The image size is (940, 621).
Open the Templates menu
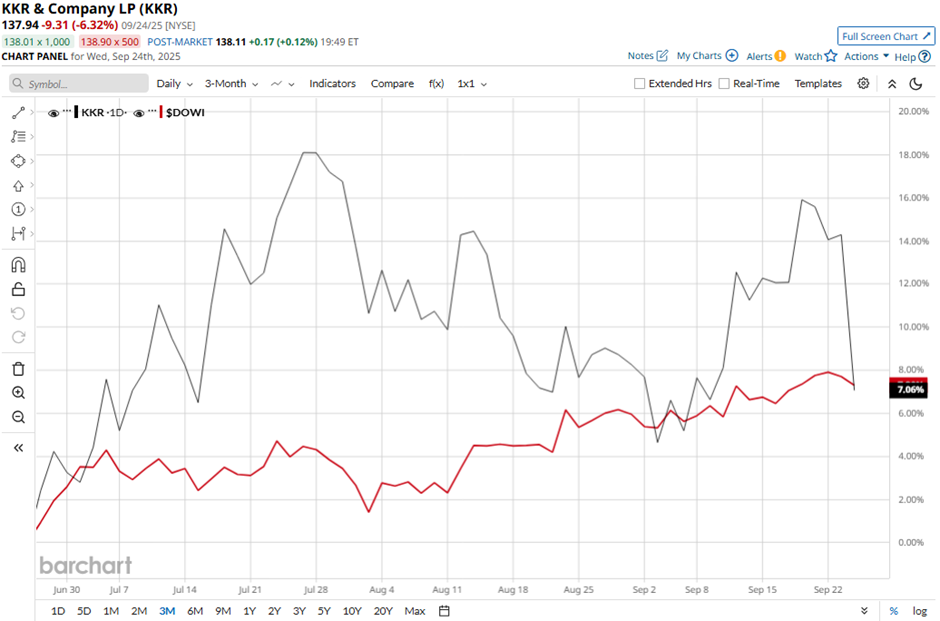[x=818, y=83]
